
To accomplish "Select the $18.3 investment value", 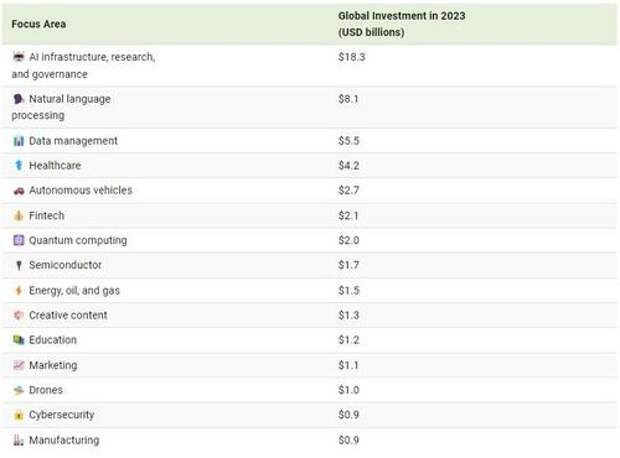I will click(352, 57).
